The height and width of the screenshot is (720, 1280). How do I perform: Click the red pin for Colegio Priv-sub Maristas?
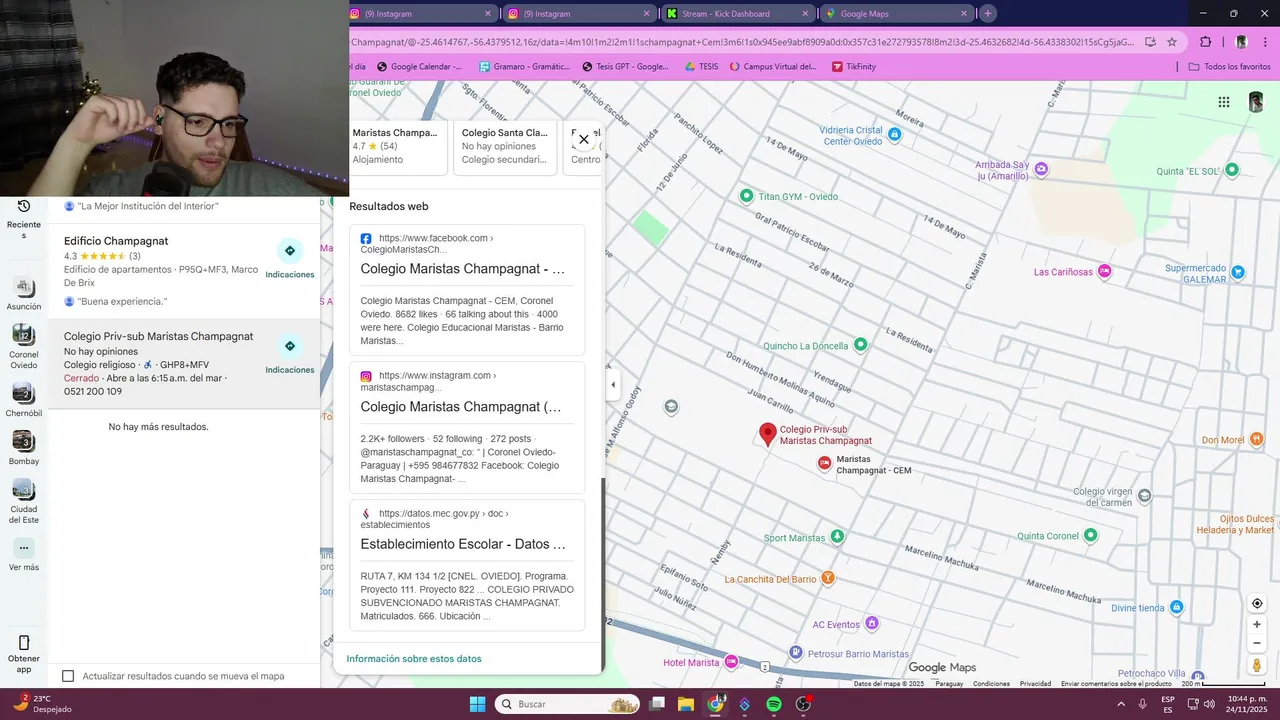[x=768, y=434]
